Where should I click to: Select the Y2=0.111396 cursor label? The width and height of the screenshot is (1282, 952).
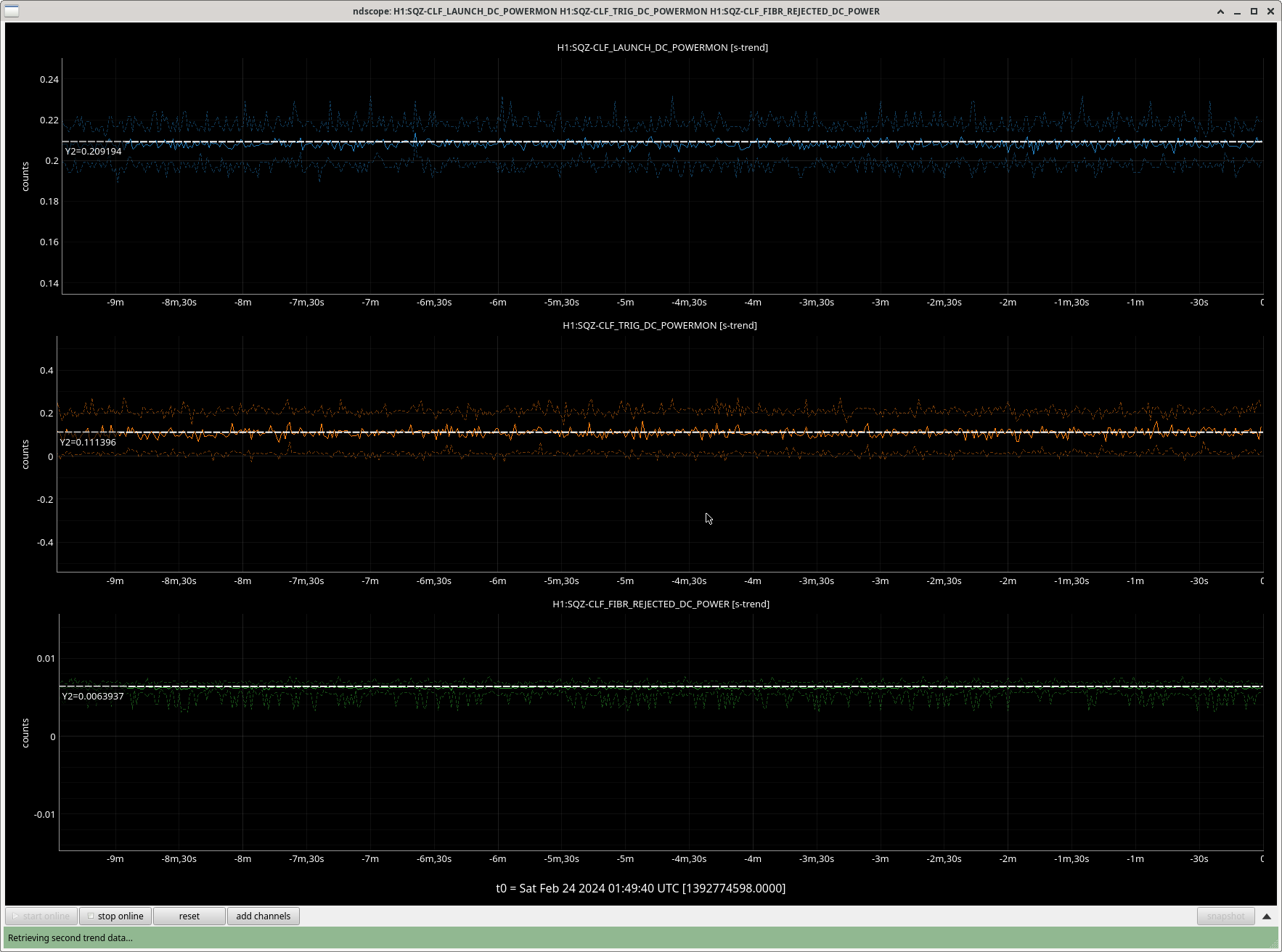88,442
